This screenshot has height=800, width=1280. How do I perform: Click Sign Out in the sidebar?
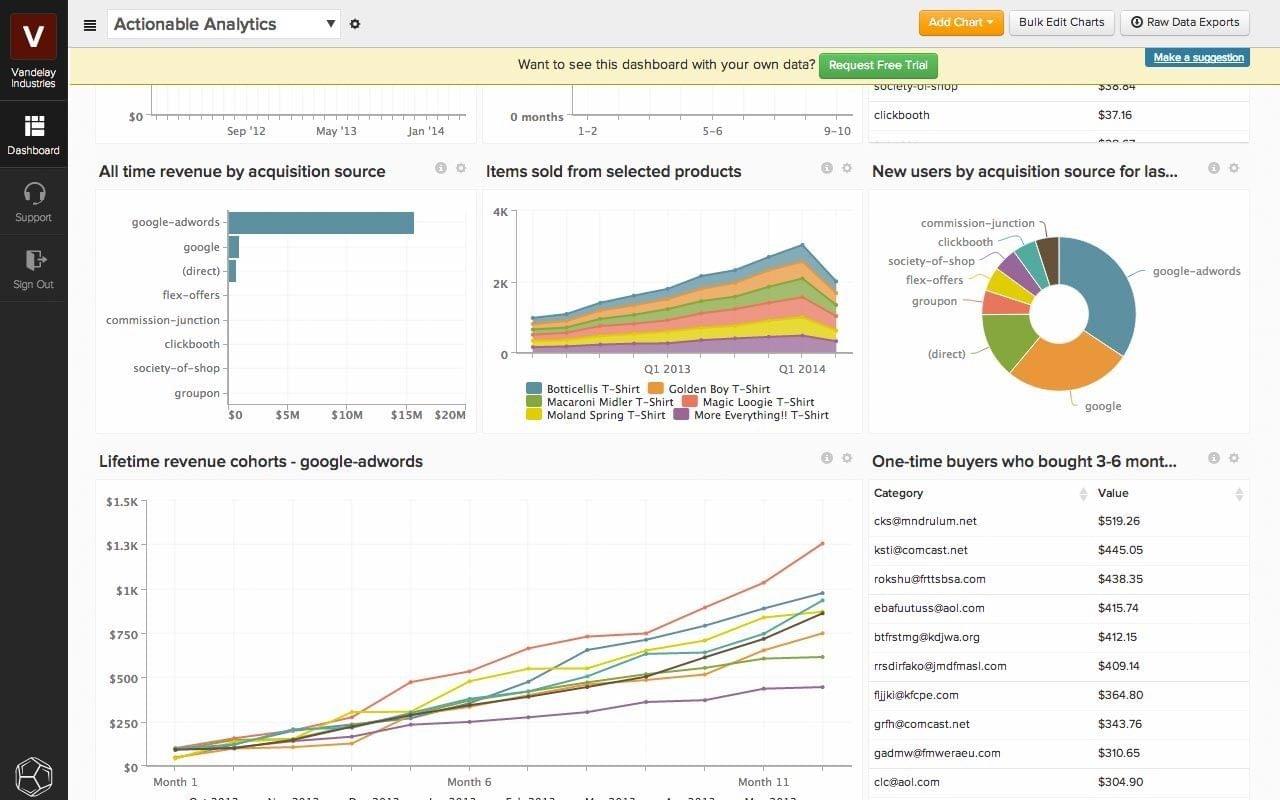click(33, 268)
